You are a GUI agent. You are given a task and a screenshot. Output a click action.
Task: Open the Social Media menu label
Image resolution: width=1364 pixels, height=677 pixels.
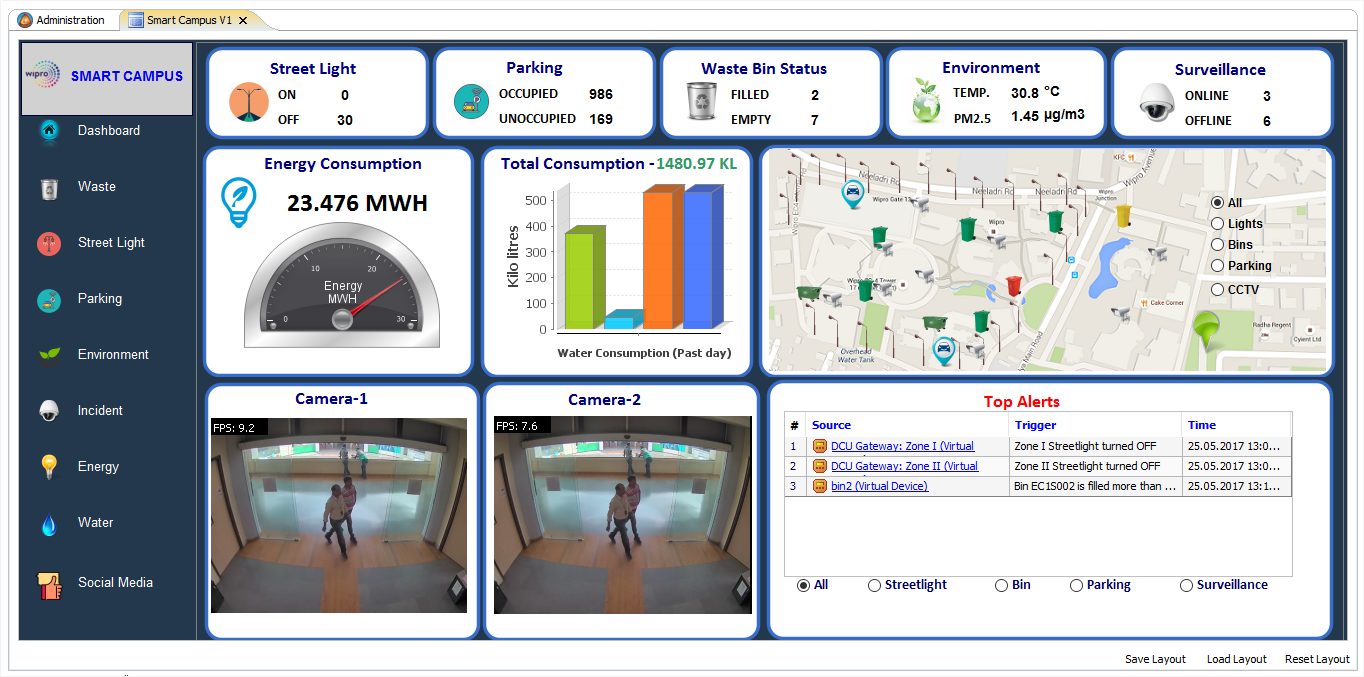[115, 583]
